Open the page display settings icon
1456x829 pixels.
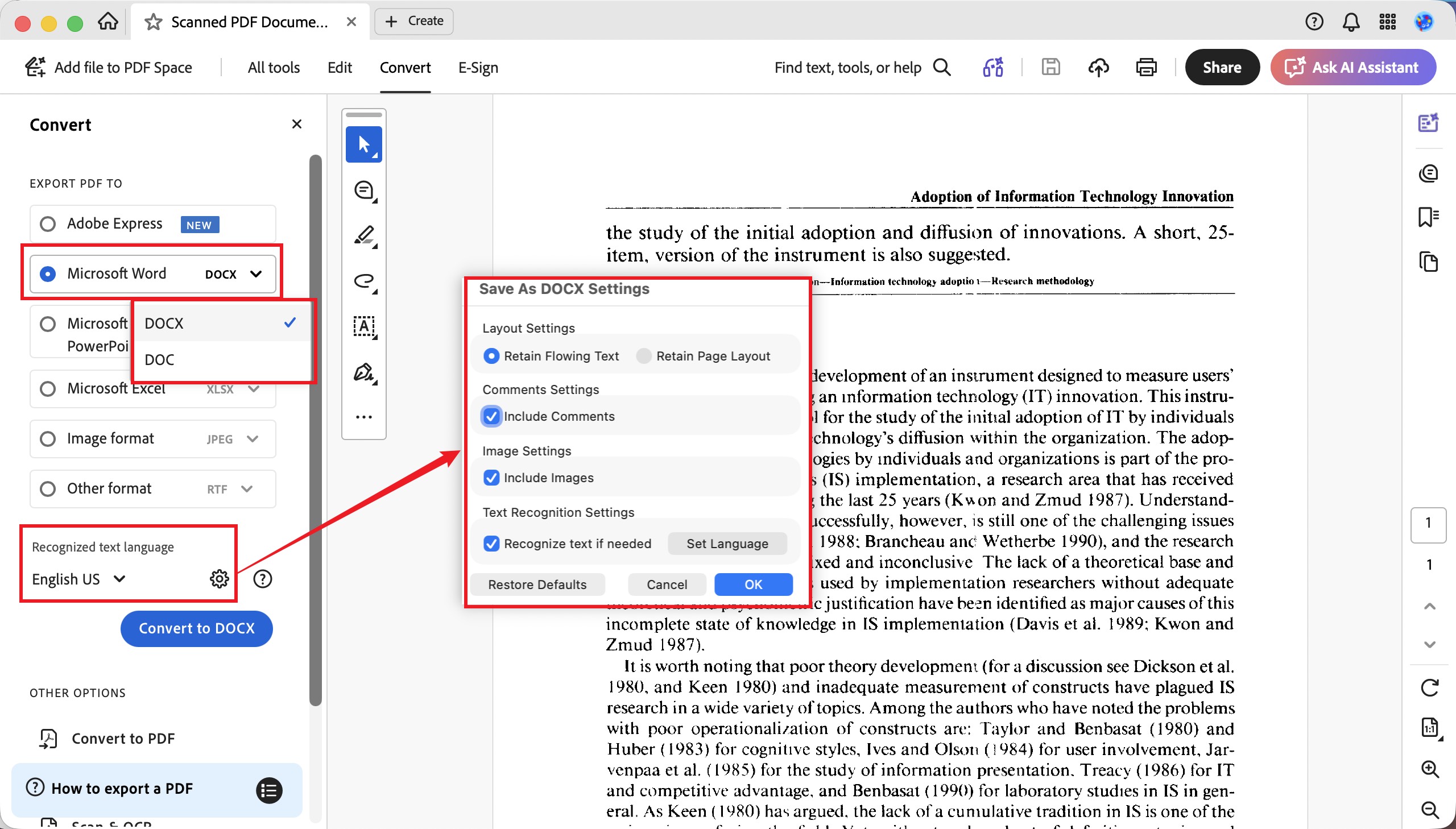pyautogui.click(x=1430, y=728)
